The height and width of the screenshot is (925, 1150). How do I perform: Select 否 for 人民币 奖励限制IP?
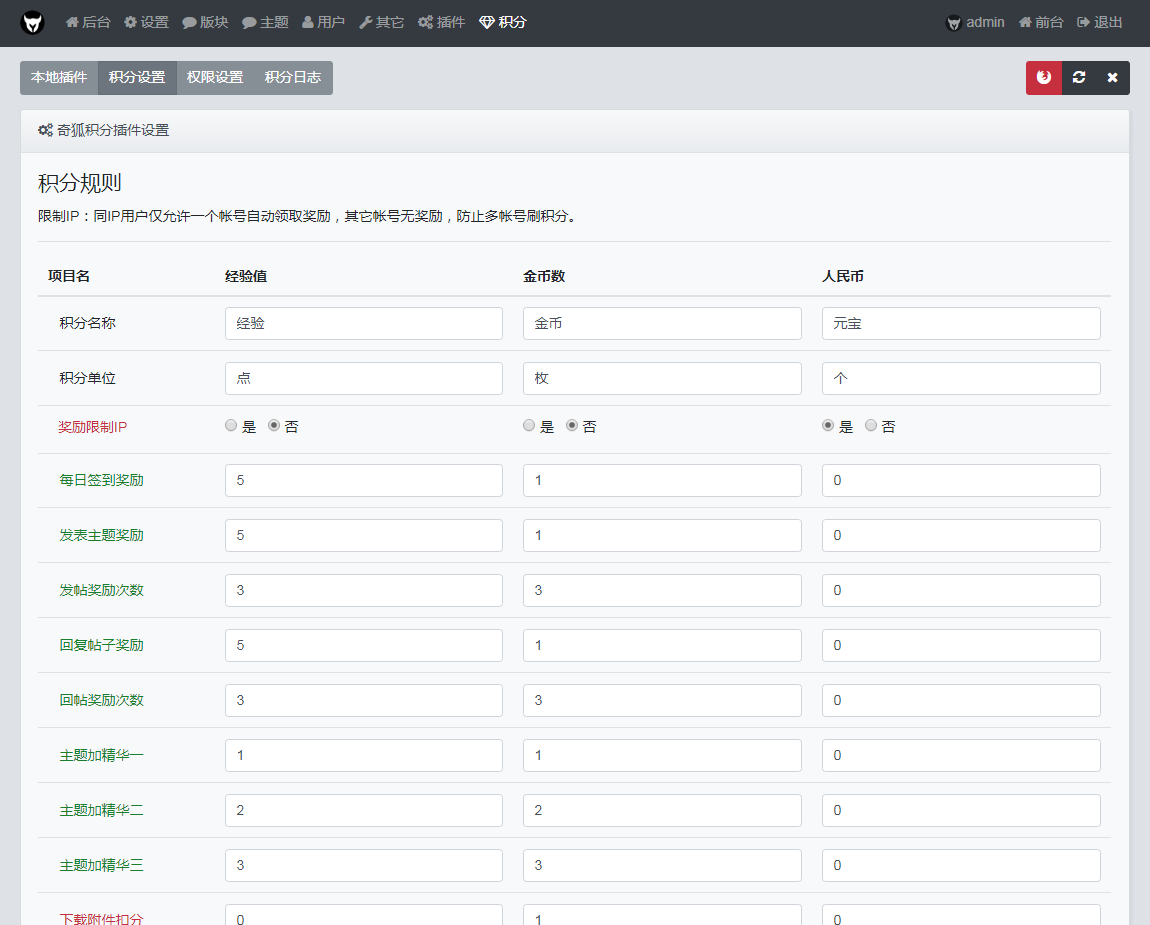coord(871,425)
